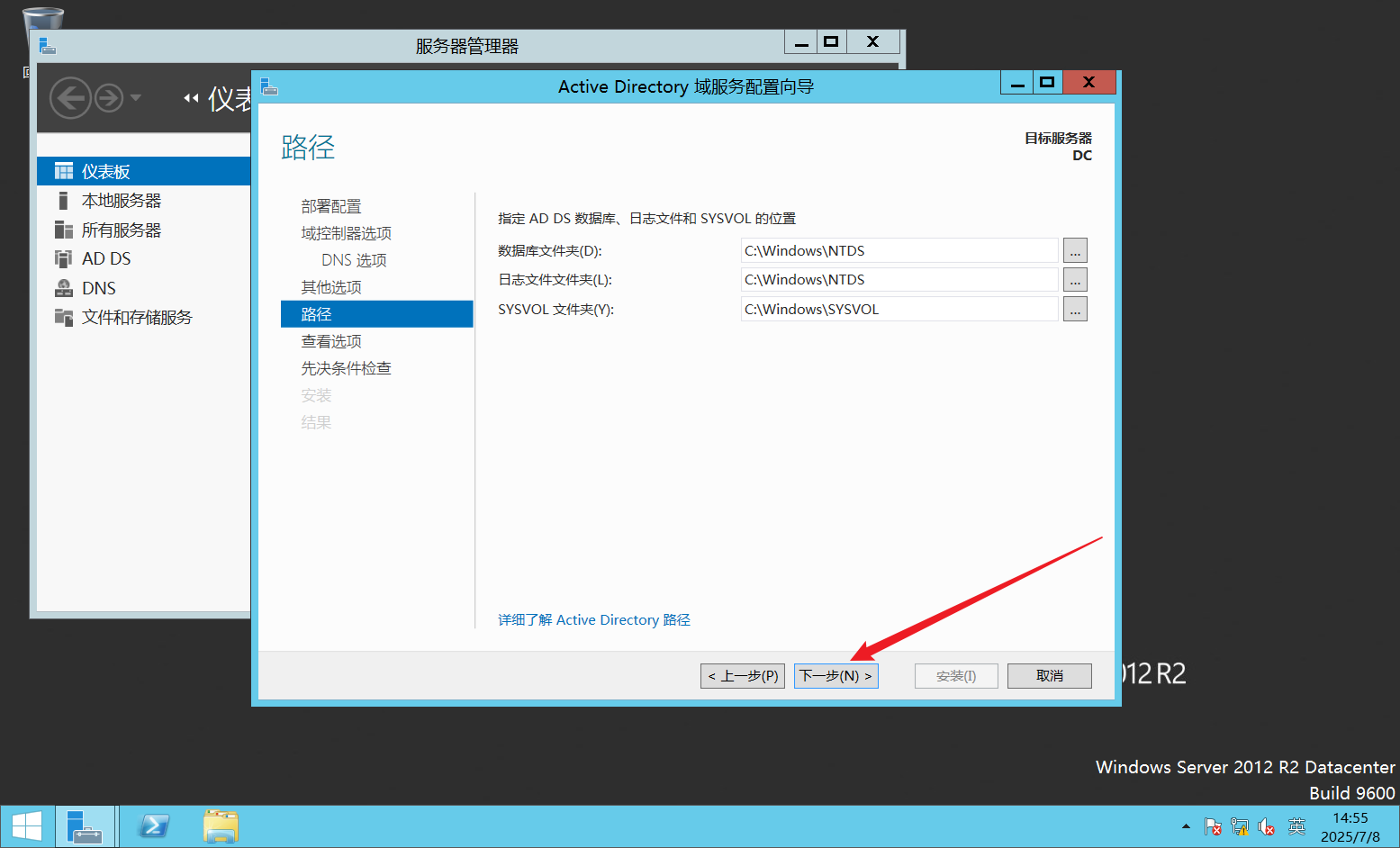
Task: Go to Deployment Configuration (部署配置) step
Action: [x=331, y=207]
